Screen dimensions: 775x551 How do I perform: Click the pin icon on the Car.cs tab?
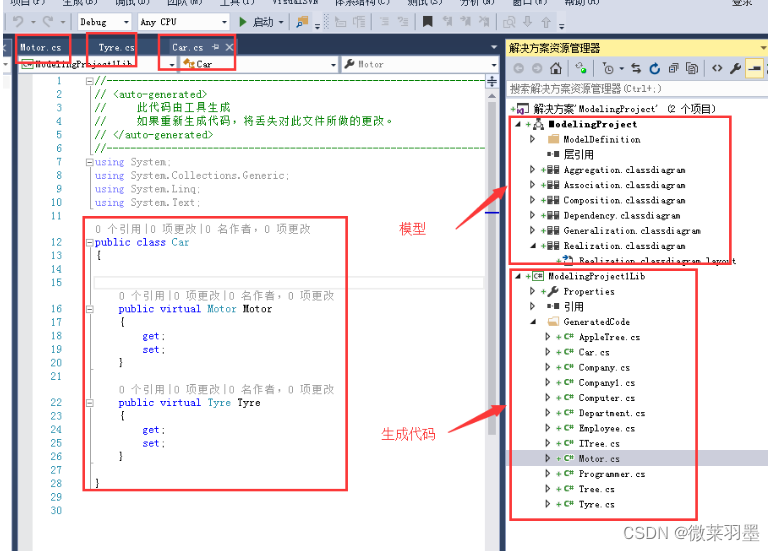click(215, 47)
